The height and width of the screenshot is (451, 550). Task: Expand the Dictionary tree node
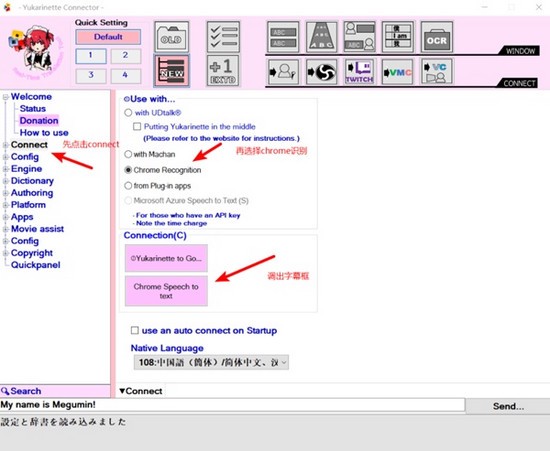pos(6,181)
